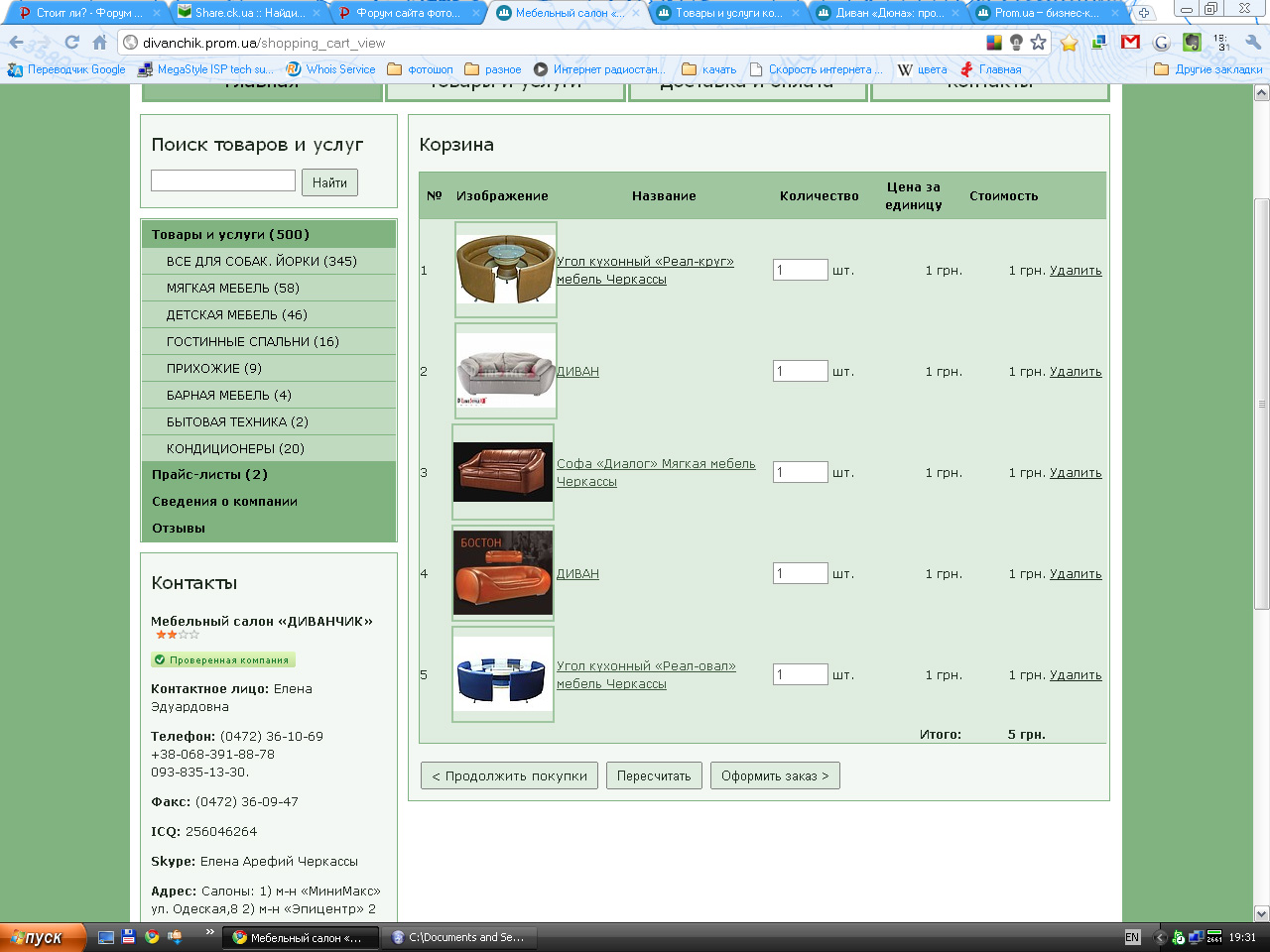Open the browser home page icon
The width and height of the screenshot is (1270, 952).
[99, 43]
